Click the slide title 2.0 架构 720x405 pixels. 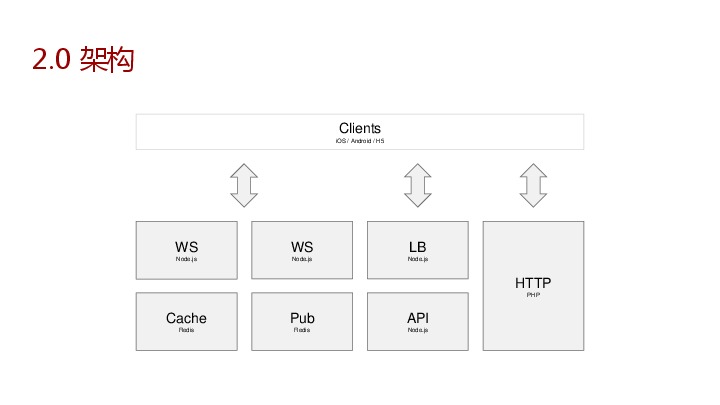83,59
